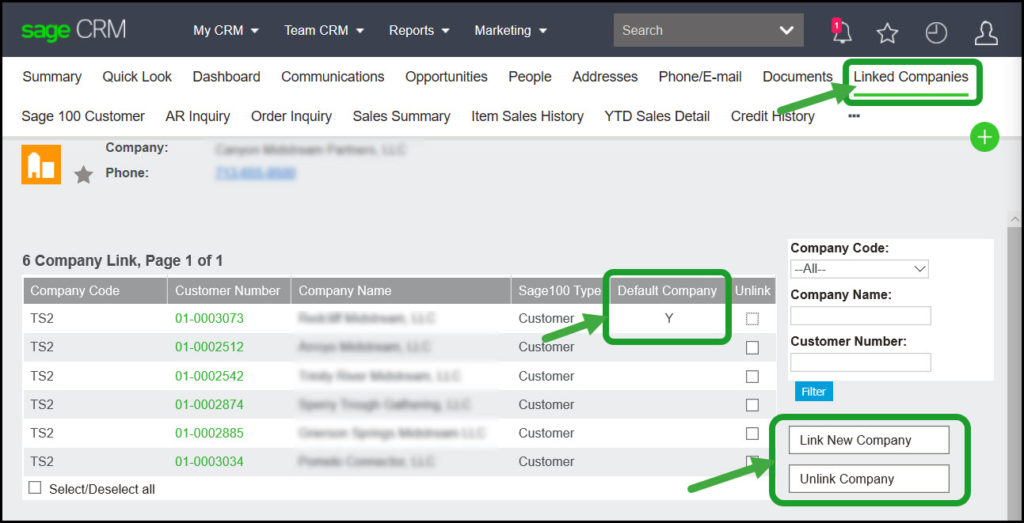Click the blurred company phone number link
The height and width of the screenshot is (523, 1024).
(255, 173)
